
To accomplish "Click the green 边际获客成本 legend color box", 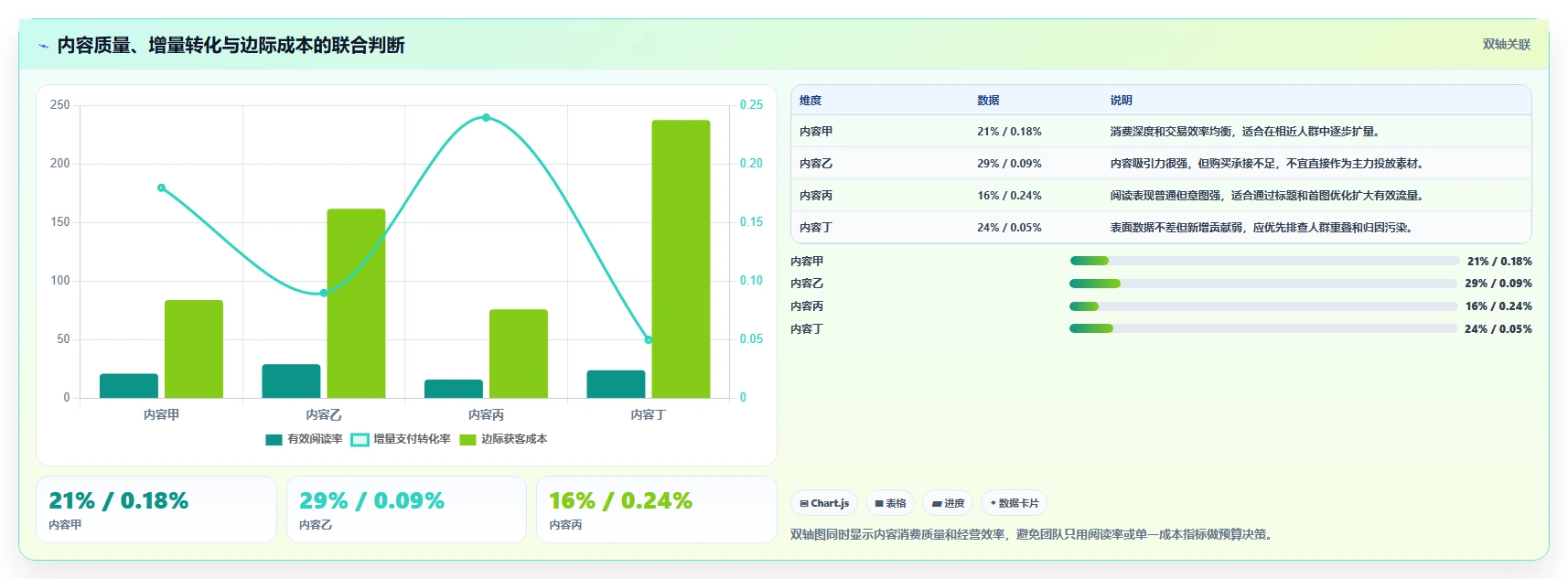I will [467, 440].
